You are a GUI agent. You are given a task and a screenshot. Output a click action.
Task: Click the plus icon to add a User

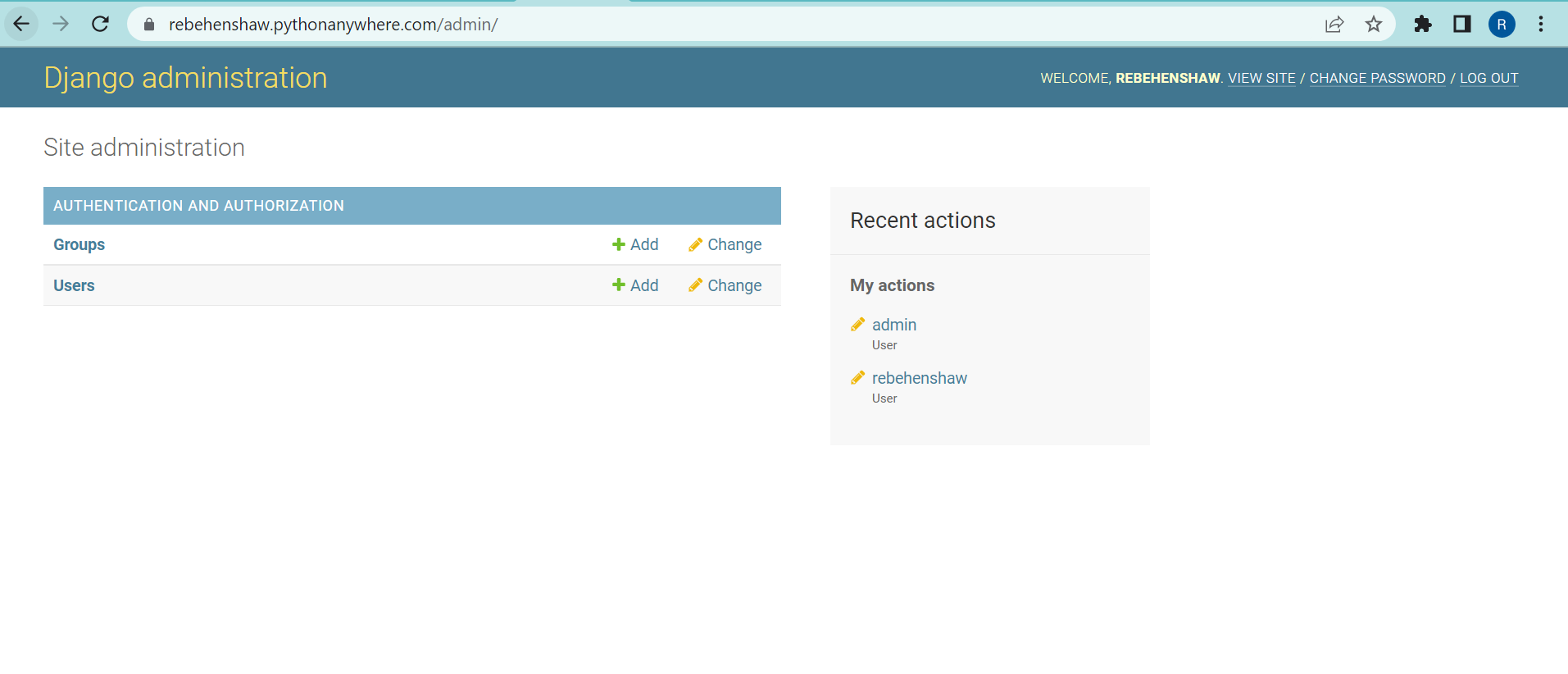point(619,285)
